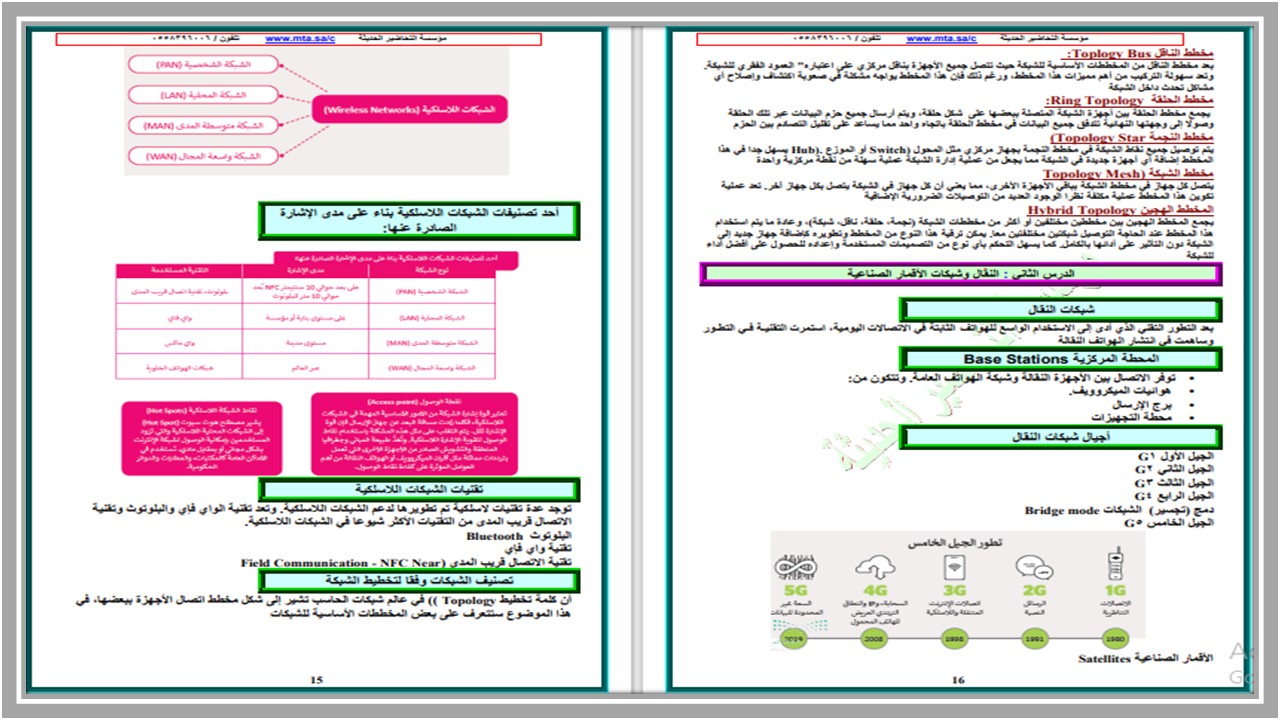Screen dimensions: 1280x720
Task: Click the 'Ring Topology' heading
Action: pyautogui.click(x=1130, y=101)
